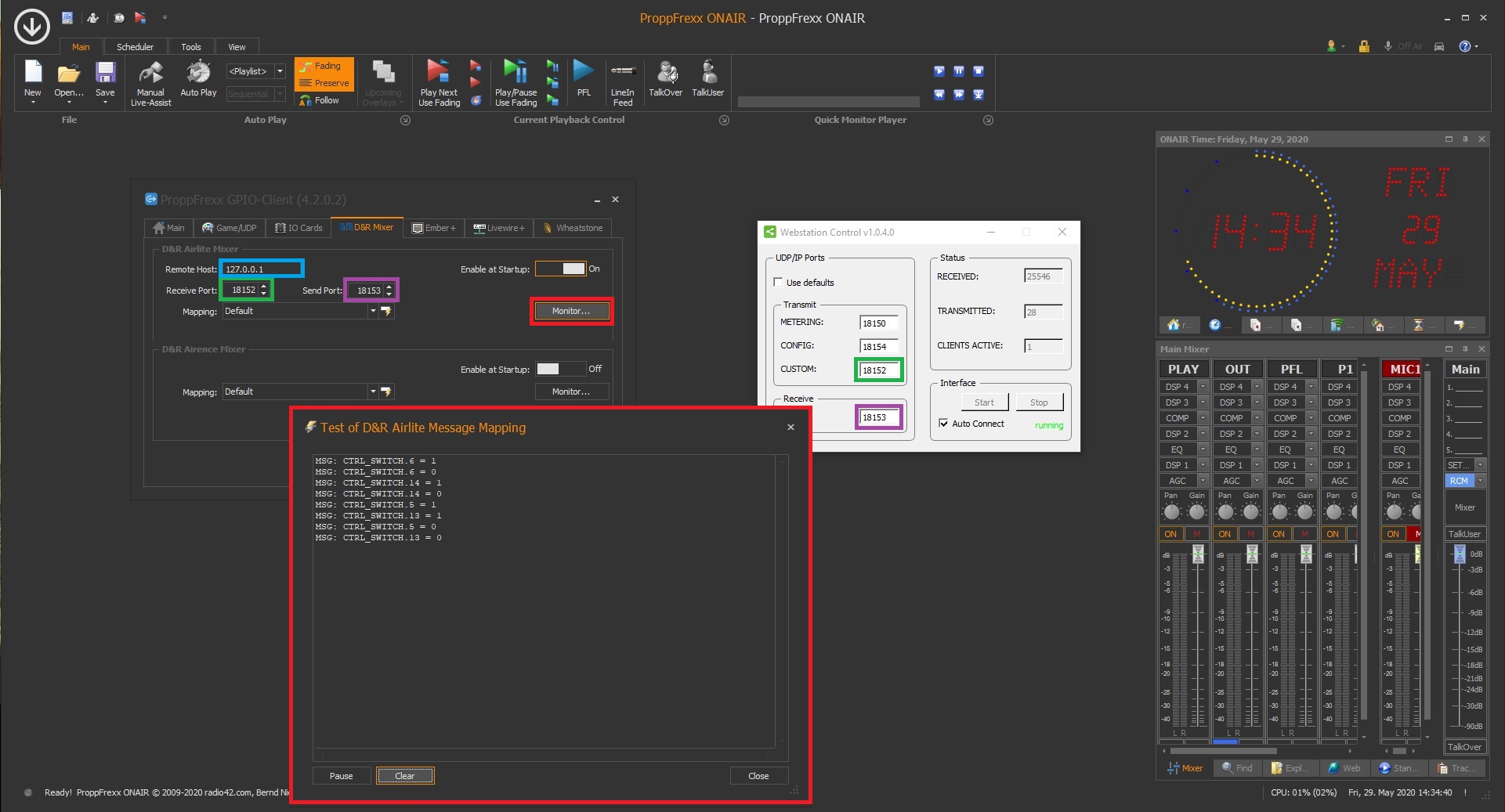
Task: Click the Manual Live-Assist icon
Action: click(150, 74)
